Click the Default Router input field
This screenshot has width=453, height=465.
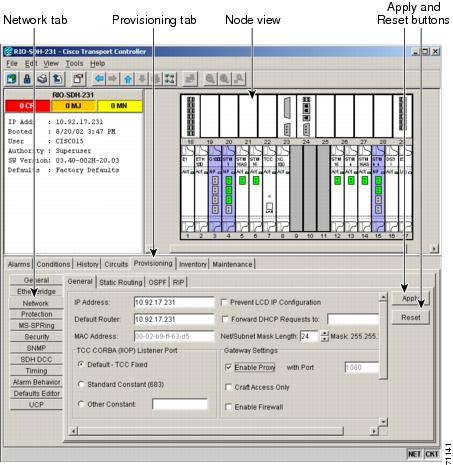pyautogui.click(x=174, y=319)
